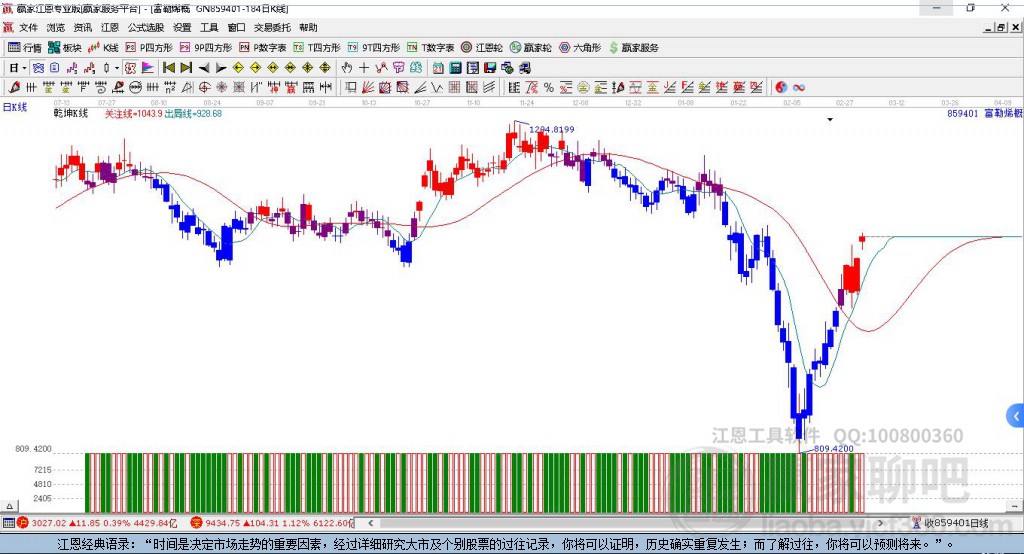Open the 9P四方形 tool
The image size is (1024, 554).
coord(206,48)
